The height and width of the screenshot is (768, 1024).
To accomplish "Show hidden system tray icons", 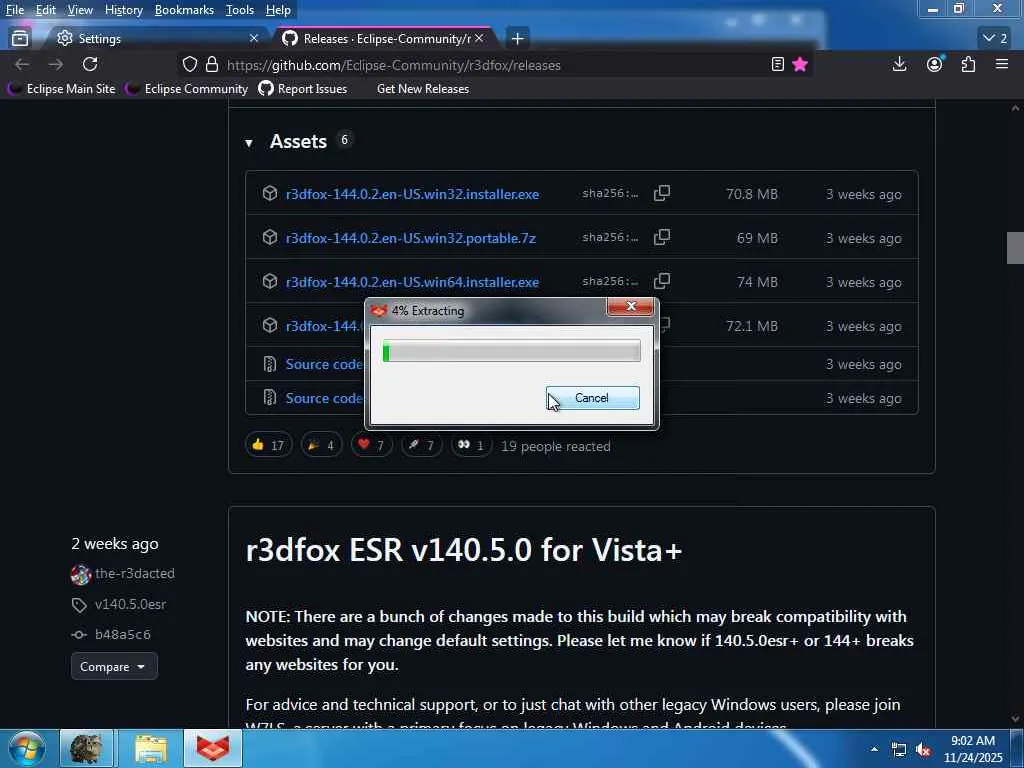I will (874, 749).
